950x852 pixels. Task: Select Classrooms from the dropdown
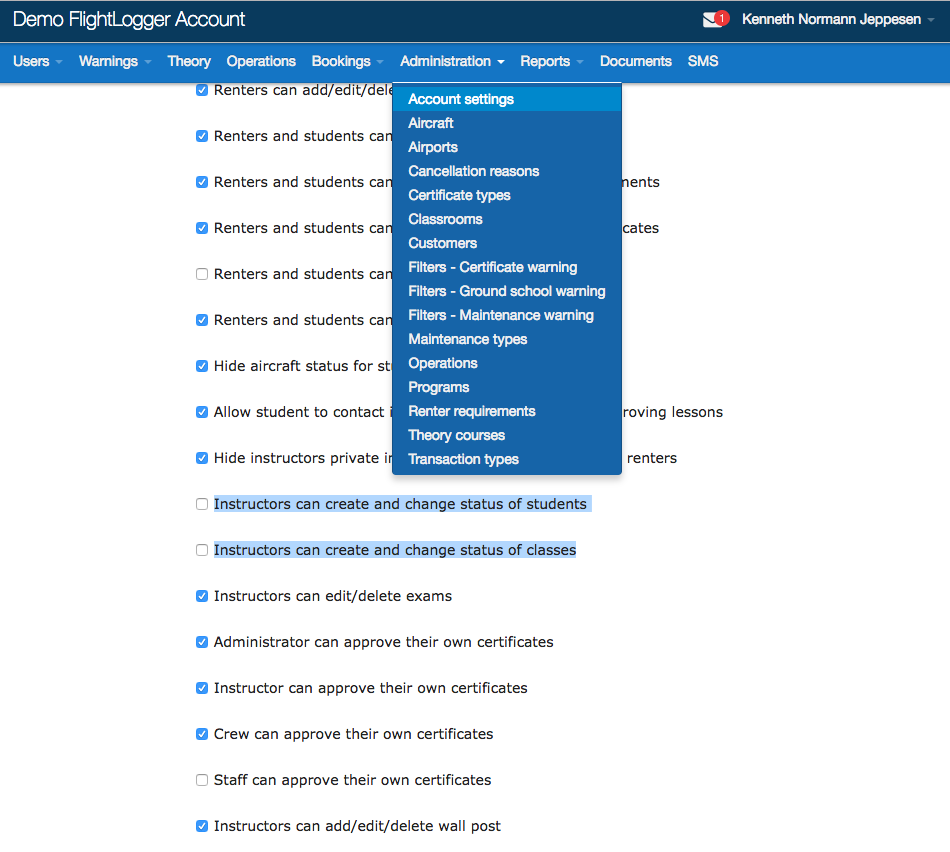[507, 219]
